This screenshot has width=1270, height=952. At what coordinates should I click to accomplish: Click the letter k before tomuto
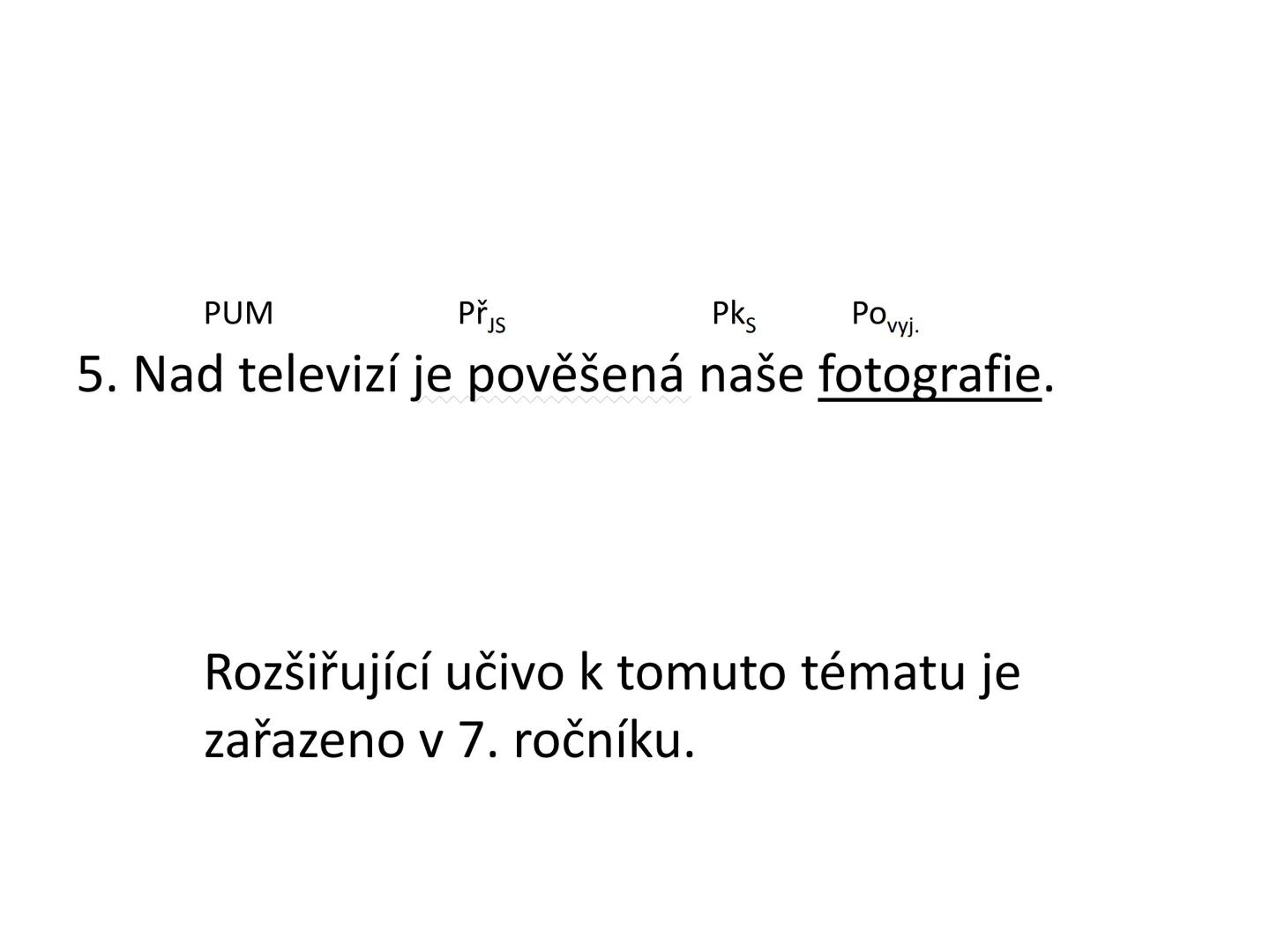coord(589,673)
